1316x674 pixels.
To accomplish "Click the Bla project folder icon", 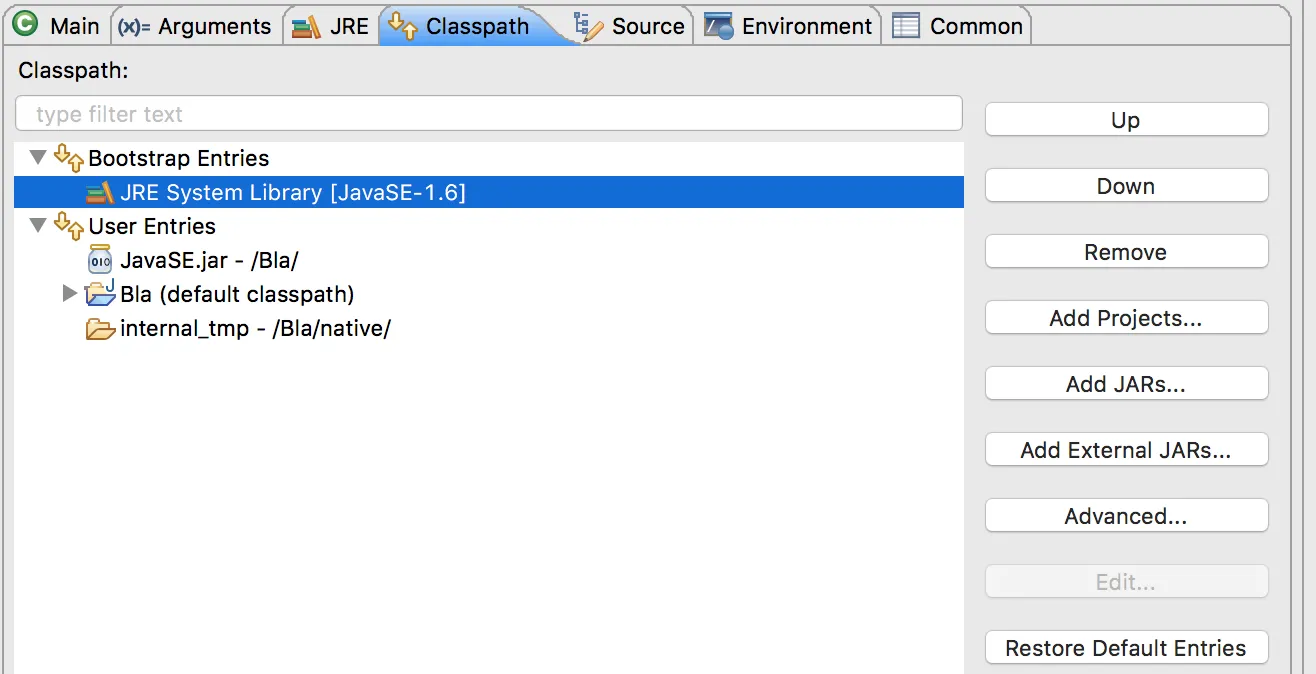I will click(x=100, y=294).
